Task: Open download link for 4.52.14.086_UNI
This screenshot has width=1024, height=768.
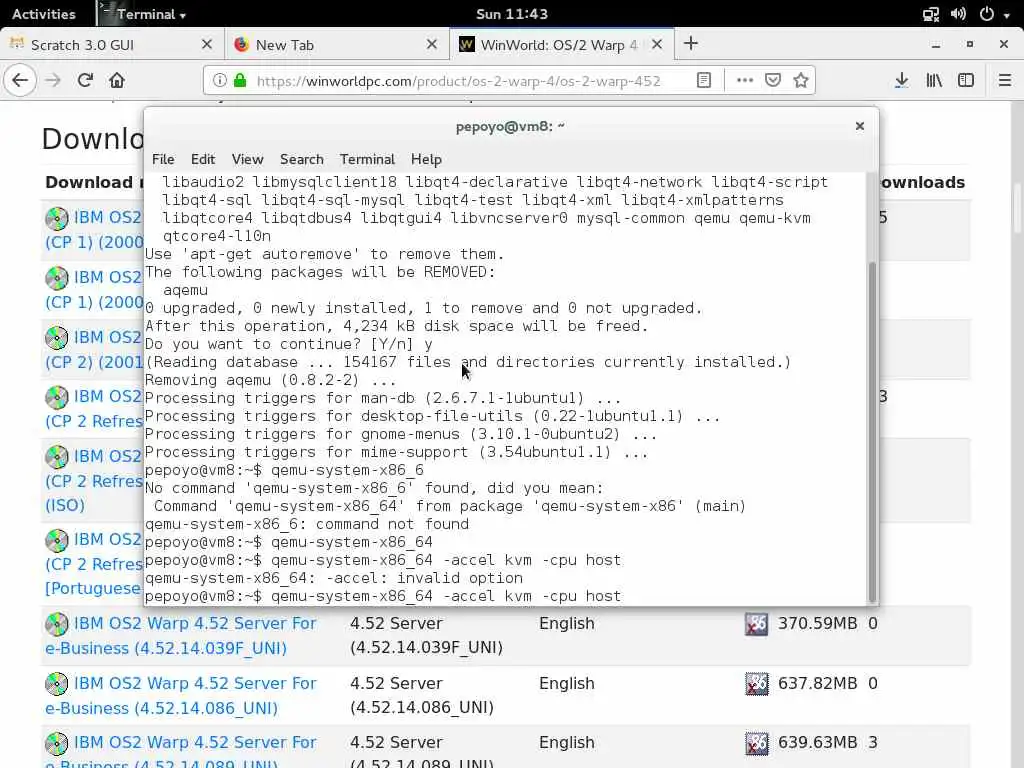Action: click(x=180, y=696)
